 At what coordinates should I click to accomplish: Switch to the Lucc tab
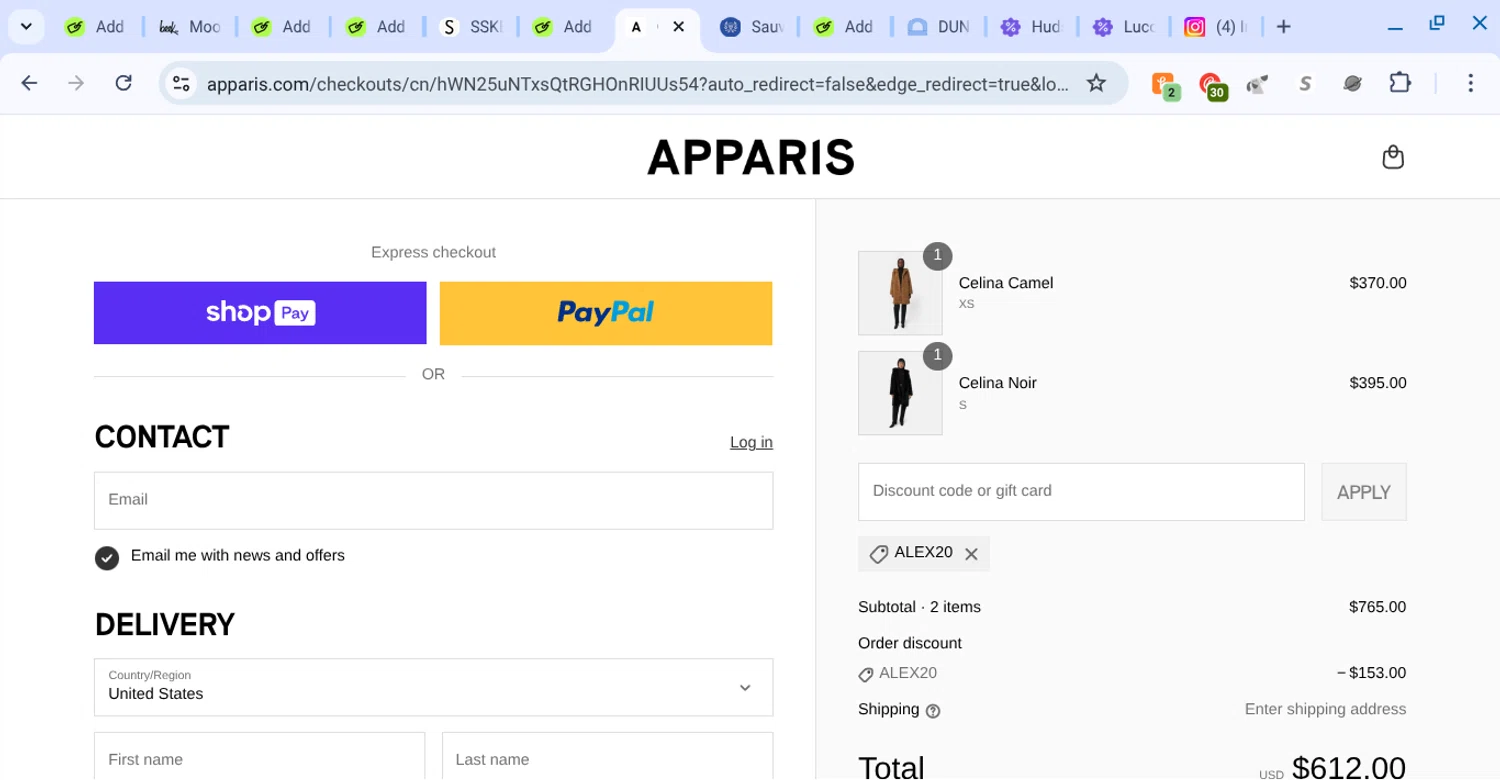1125,27
